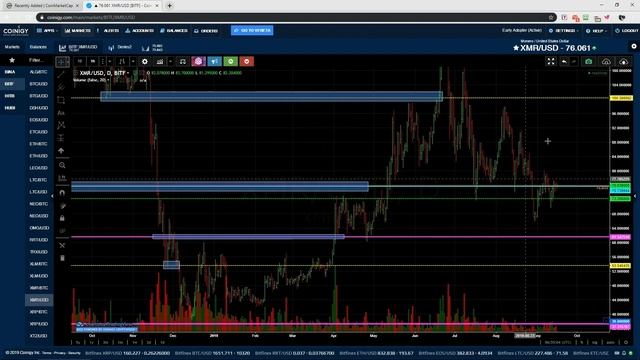Open the MARKETS menu item
The image size is (640, 360).
[x=78, y=31]
